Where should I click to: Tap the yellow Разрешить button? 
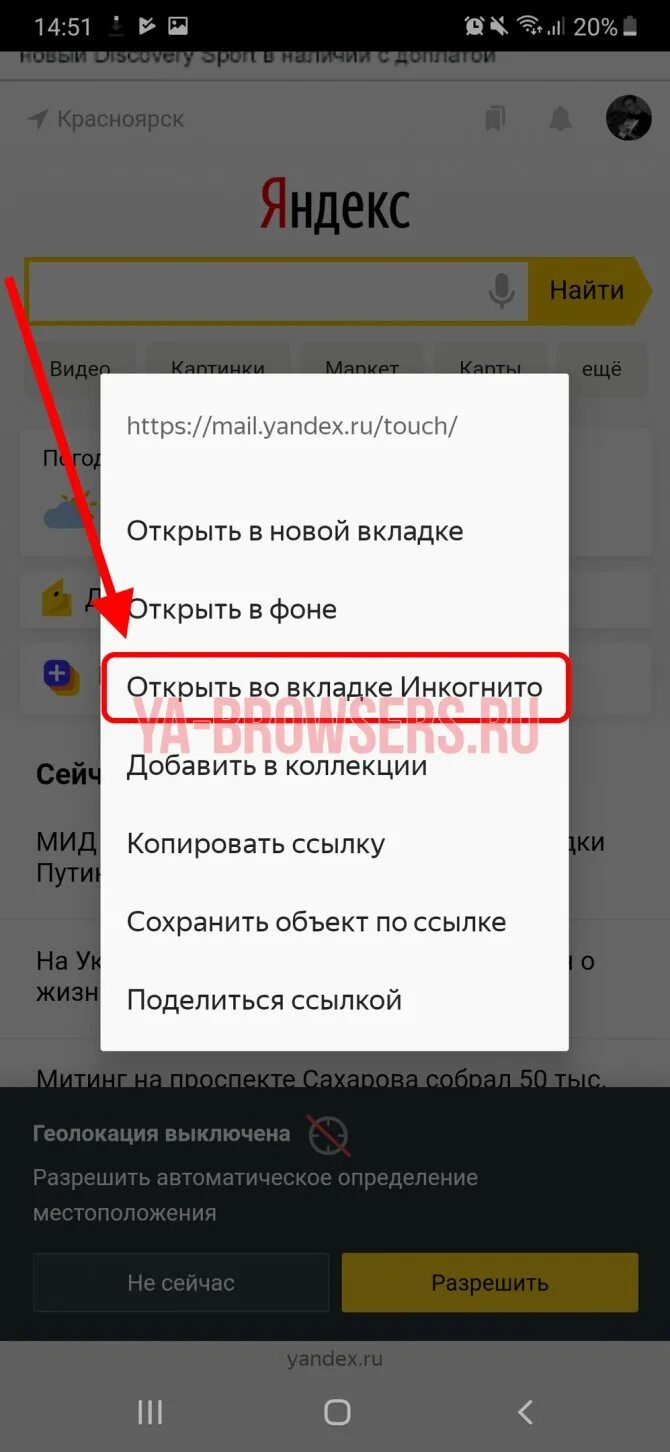490,1282
